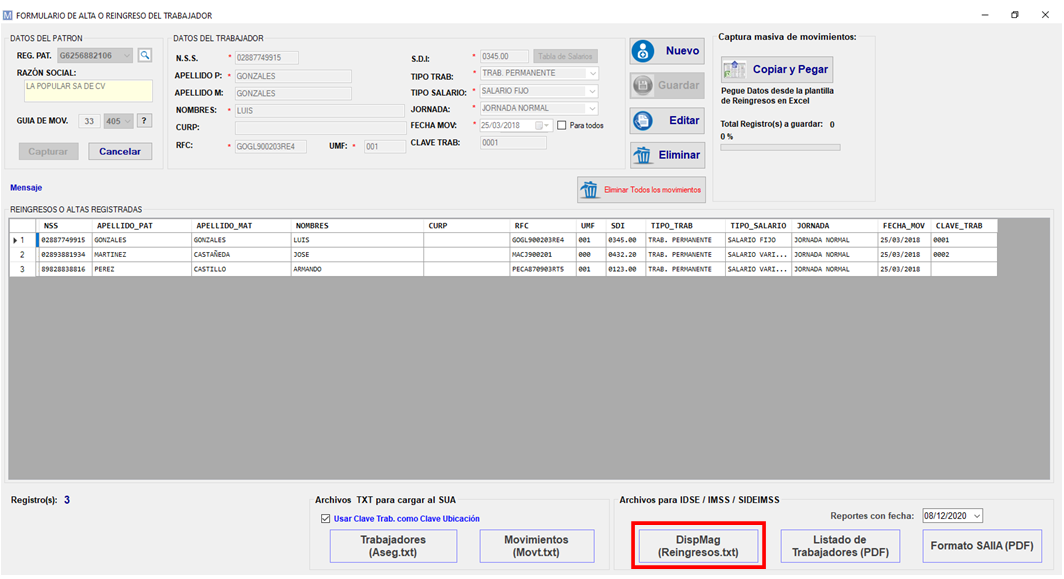
Task: Open the guía de movimiento 405 dropdown
Action: tap(127, 122)
